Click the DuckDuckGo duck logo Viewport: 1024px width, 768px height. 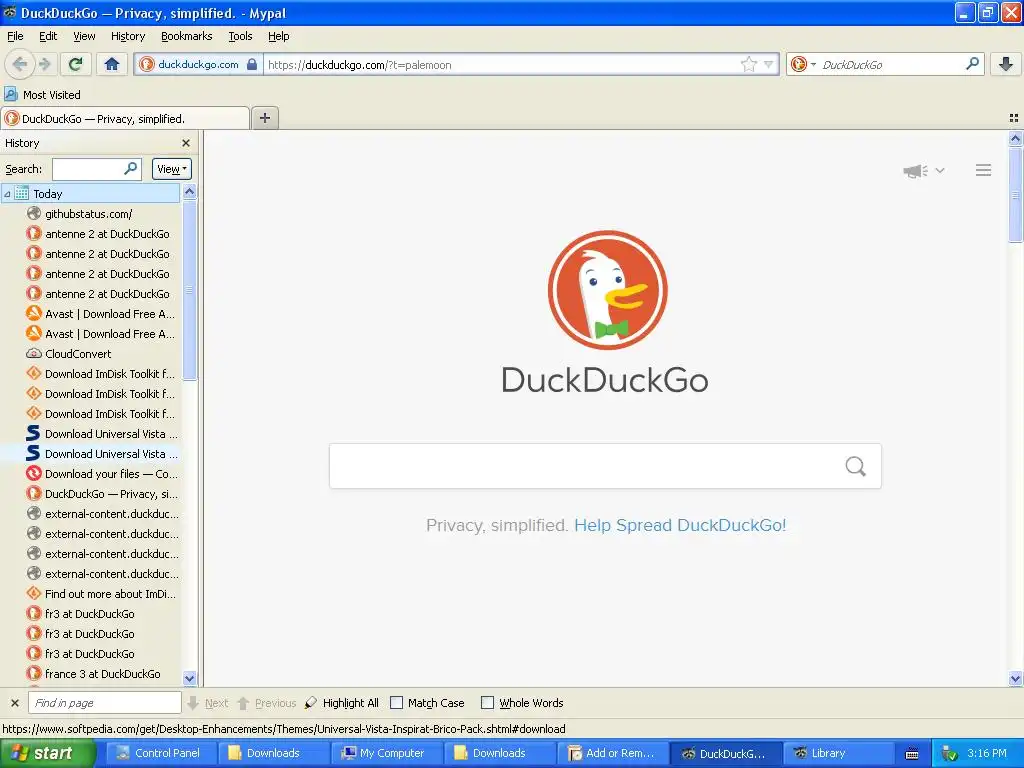tap(607, 289)
